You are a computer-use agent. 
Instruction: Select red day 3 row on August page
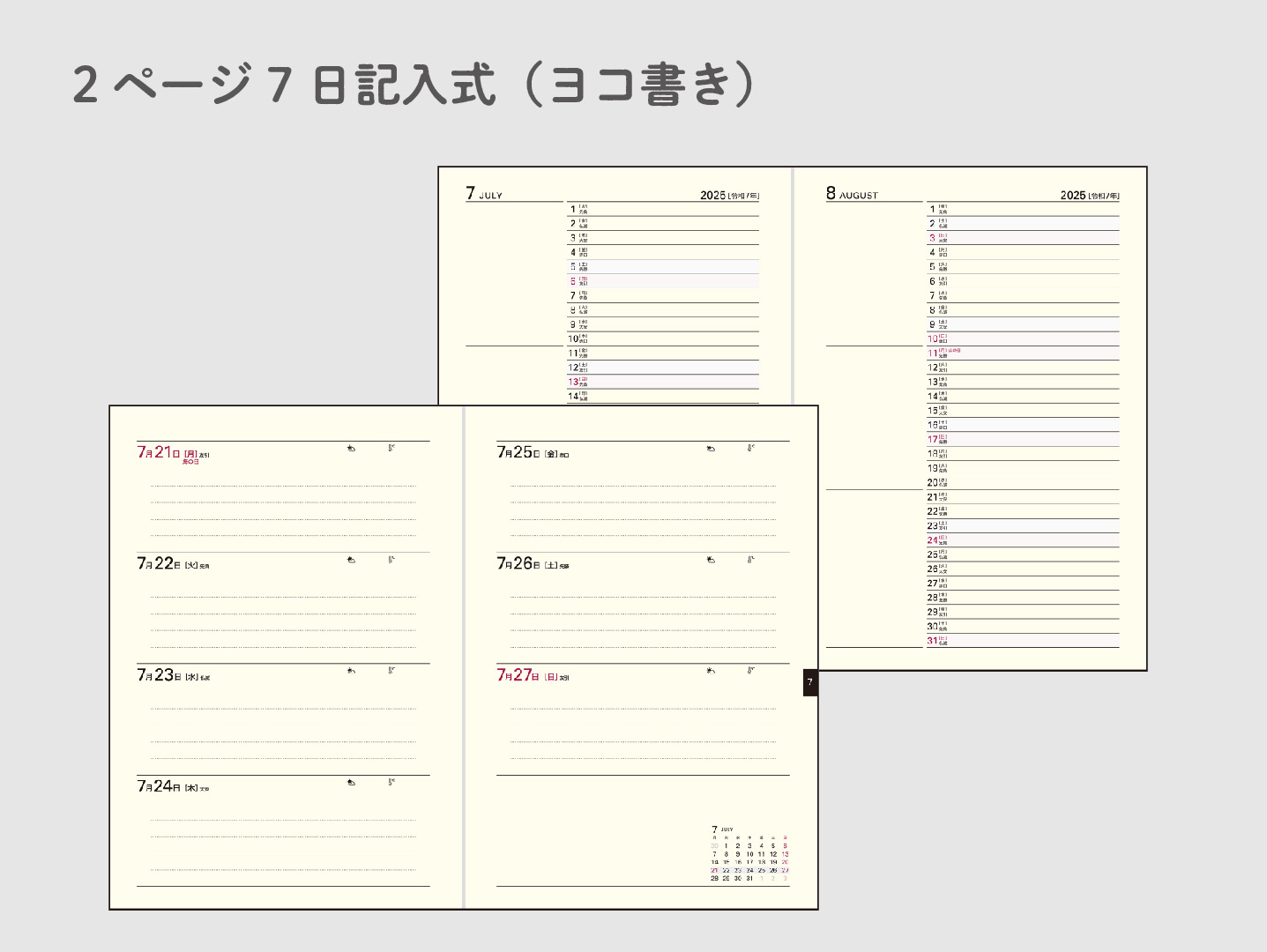point(1023,238)
